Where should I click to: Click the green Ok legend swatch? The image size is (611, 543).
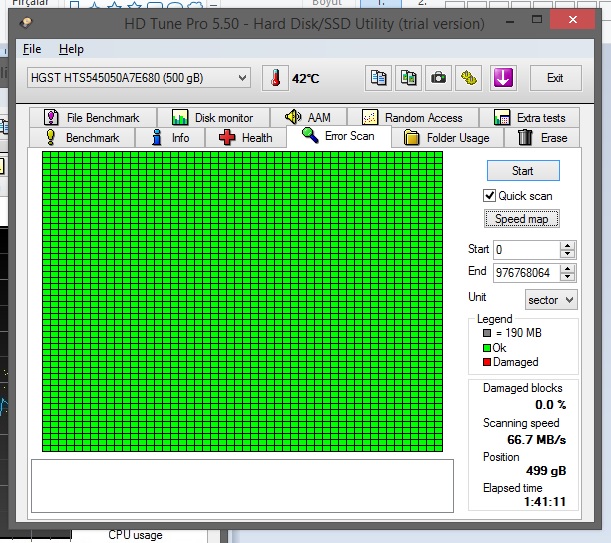click(x=487, y=348)
